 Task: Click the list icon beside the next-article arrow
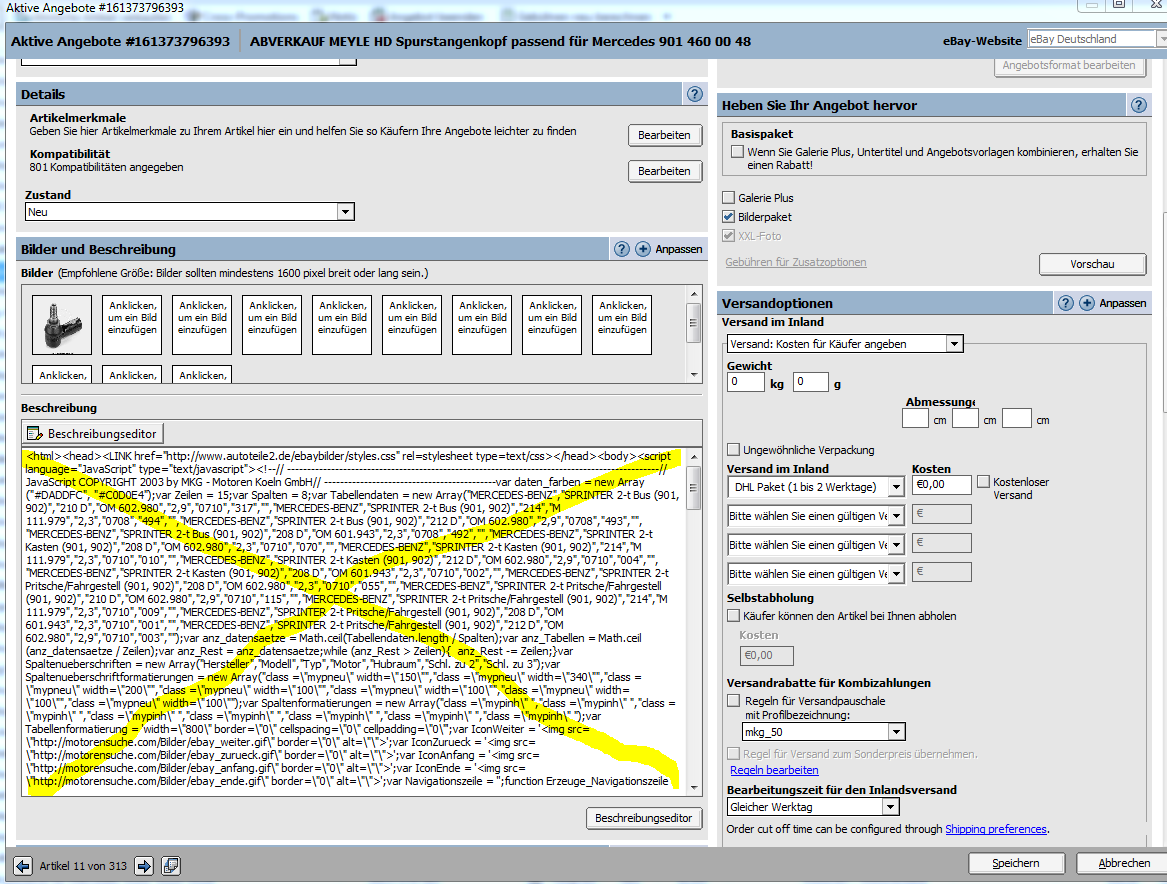point(170,865)
